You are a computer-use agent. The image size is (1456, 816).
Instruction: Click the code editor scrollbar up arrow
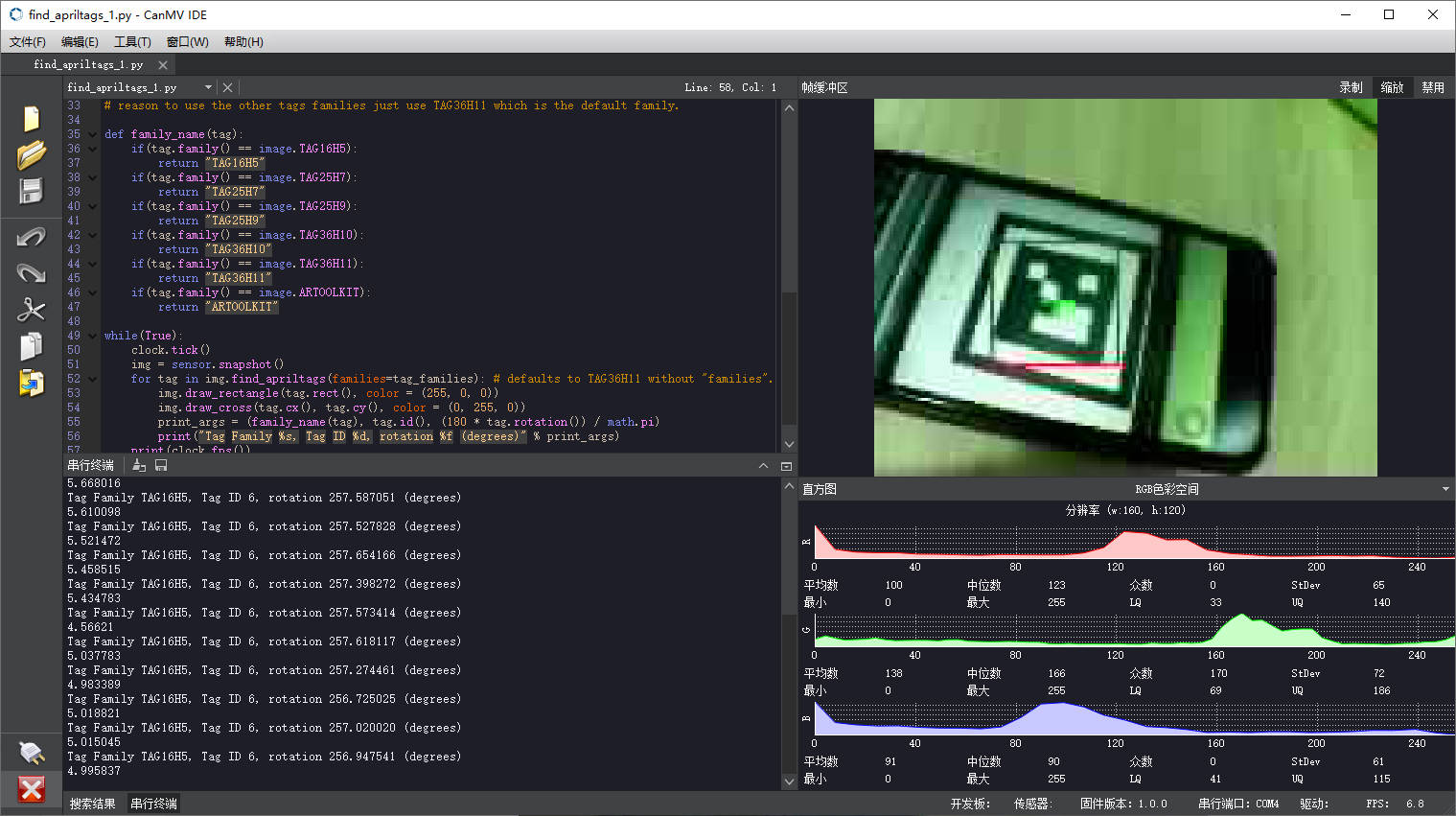(789, 107)
